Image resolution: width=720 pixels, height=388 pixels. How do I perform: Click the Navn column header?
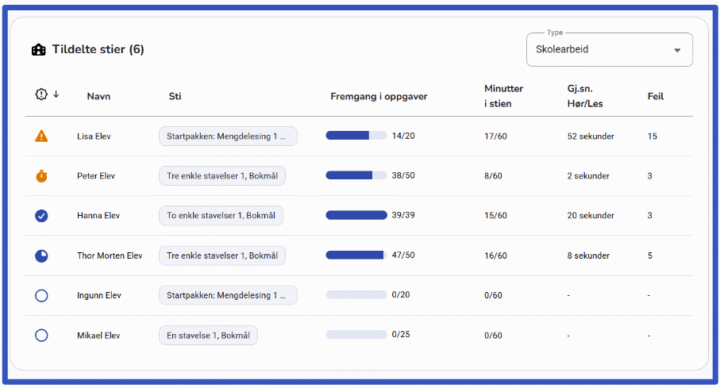[x=99, y=96]
